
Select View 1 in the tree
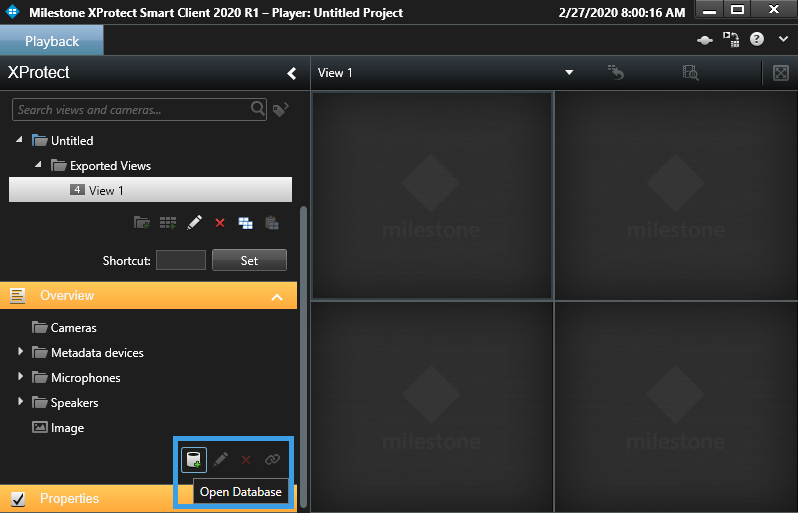pyautogui.click(x=151, y=190)
